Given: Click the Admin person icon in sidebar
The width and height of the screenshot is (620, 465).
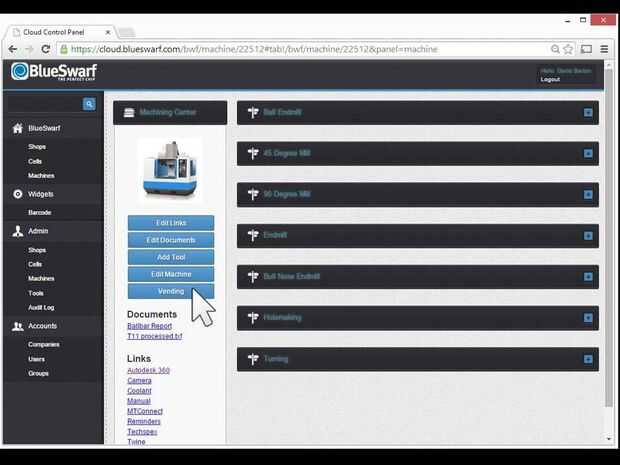Looking at the screenshot, I should 17,231.
